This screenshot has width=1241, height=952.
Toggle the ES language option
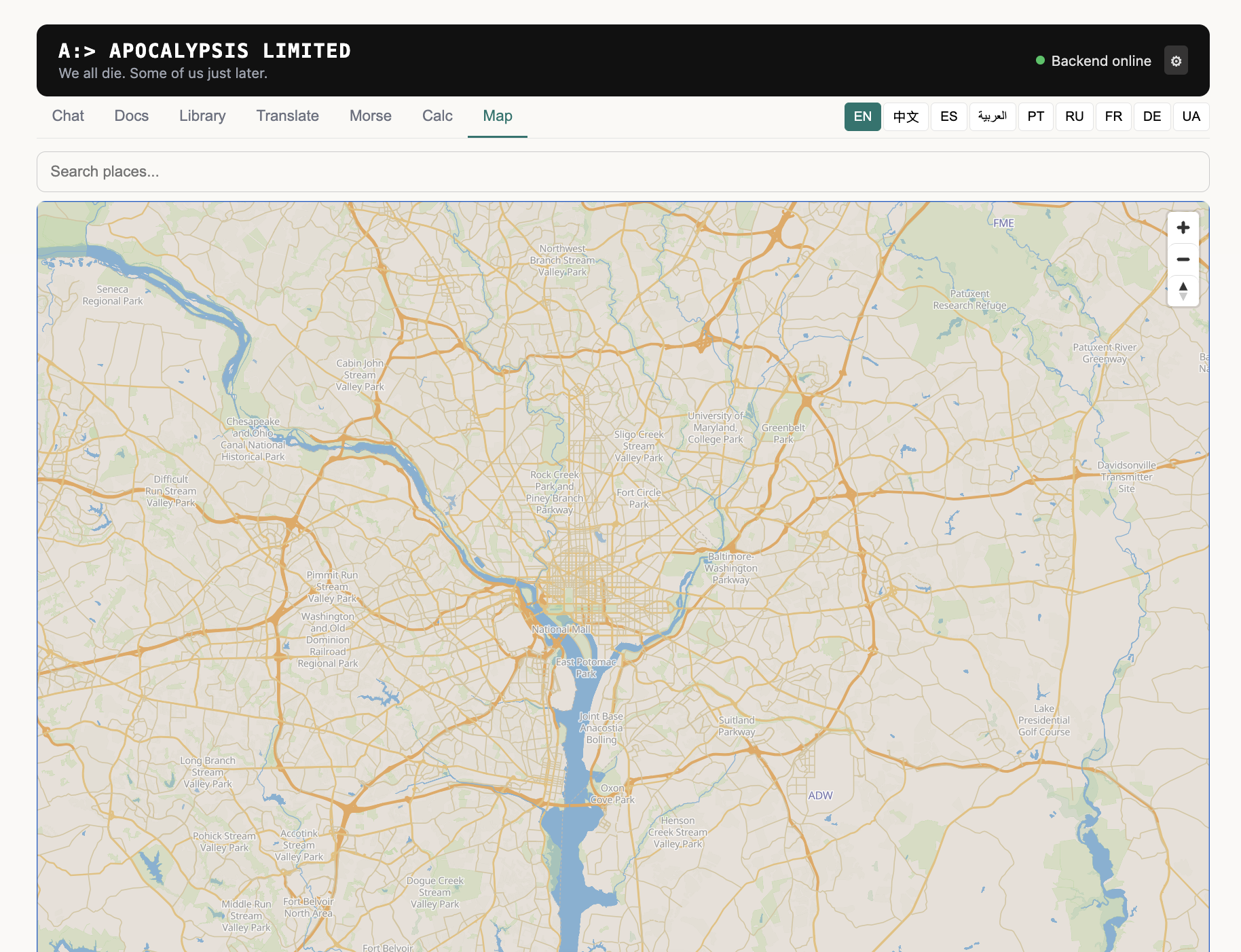pyautogui.click(x=948, y=116)
